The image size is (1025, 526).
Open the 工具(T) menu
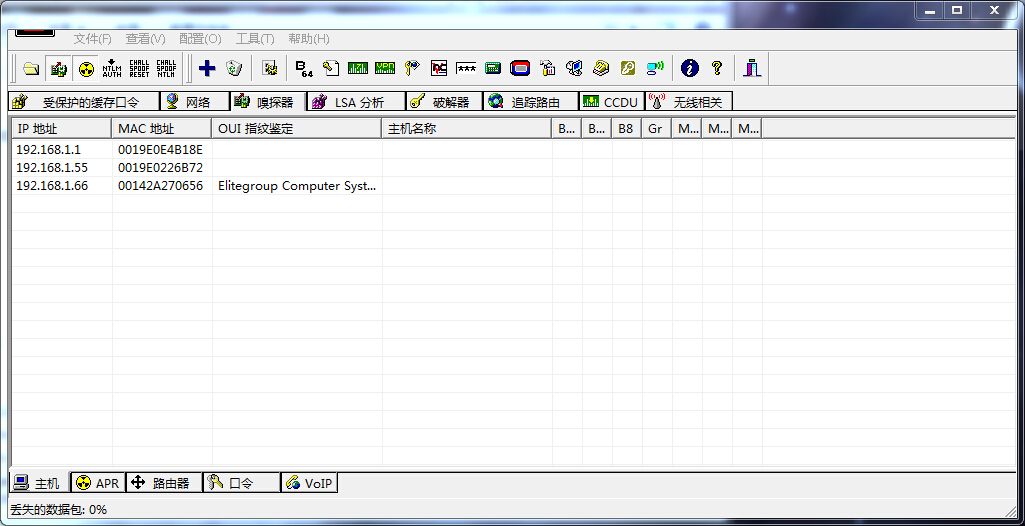click(x=255, y=39)
